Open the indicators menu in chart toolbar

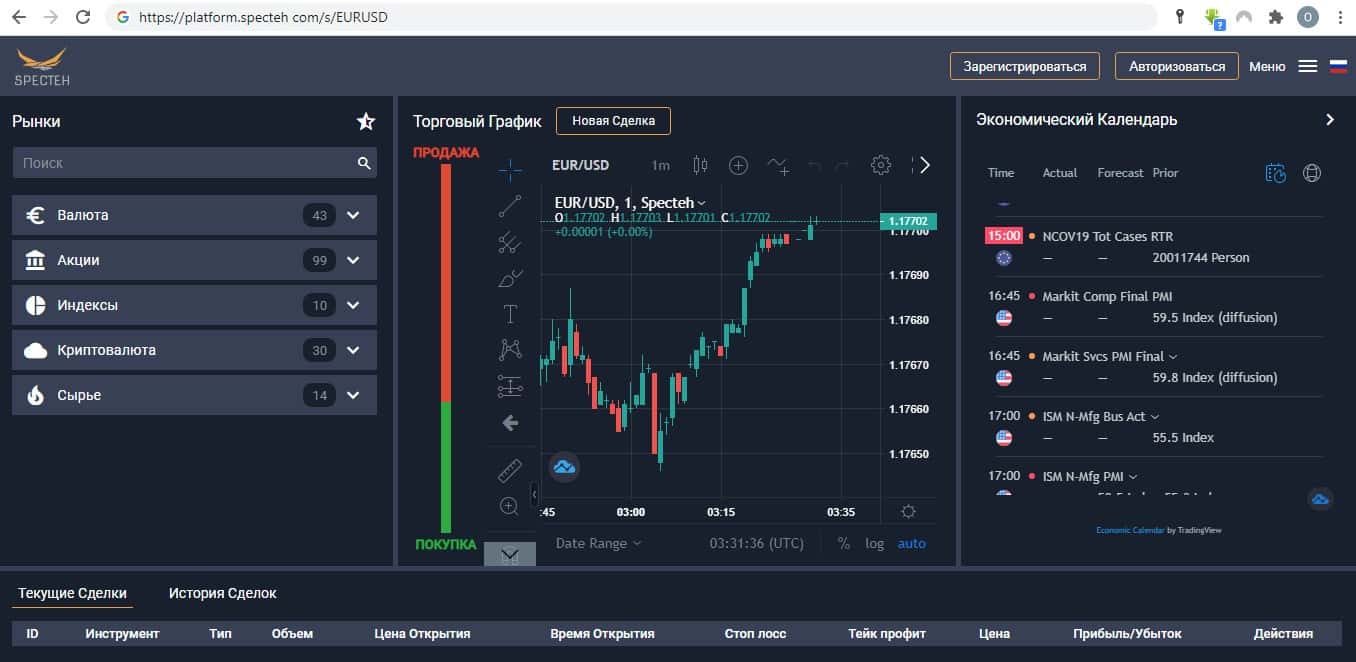(778, 165)
